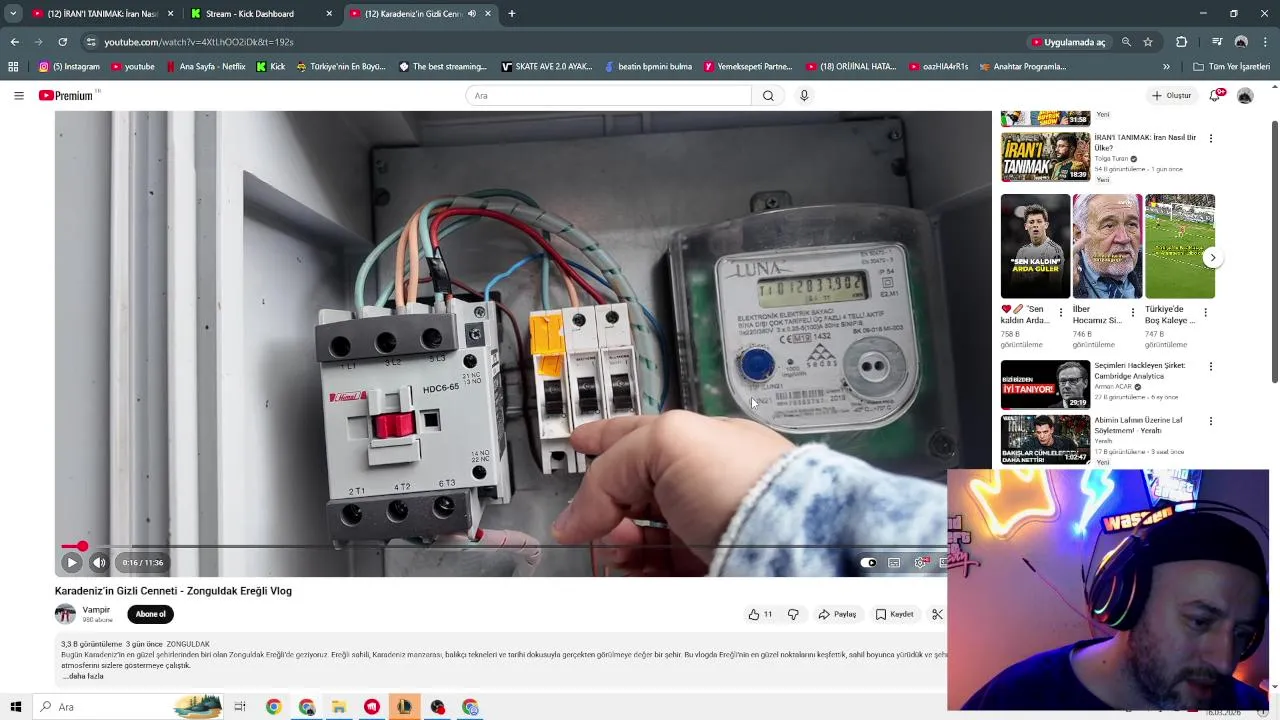The width and height of the screenshot is (1280, 720).
Task: Select the Karadeniz'in Gizli Cenneti tab
Action: click(x=421, y=14)
